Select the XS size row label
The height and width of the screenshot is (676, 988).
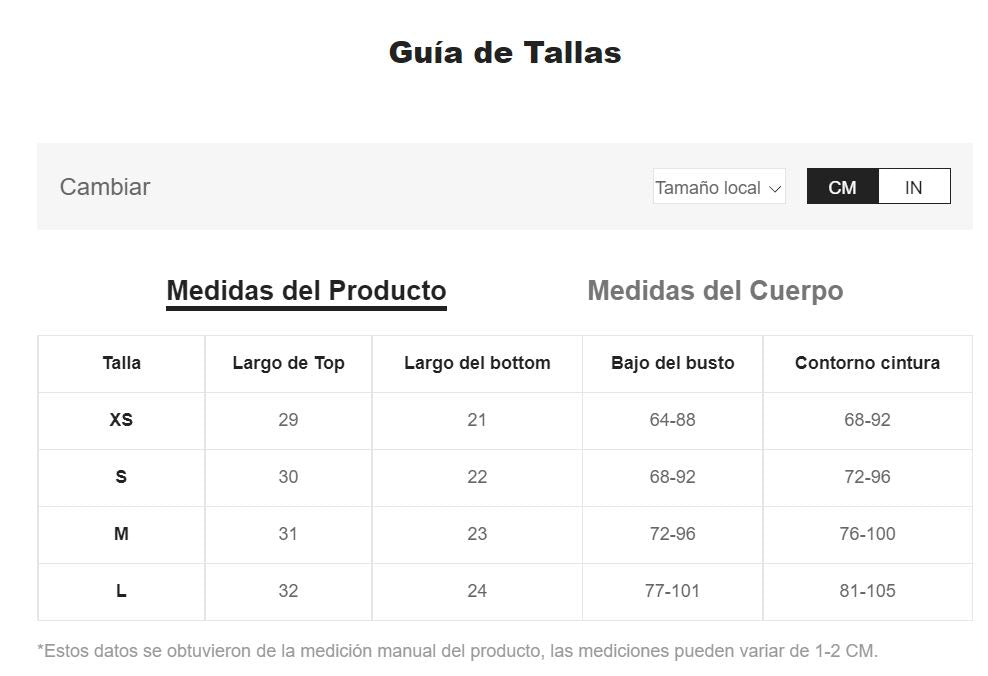pos(122,420)
